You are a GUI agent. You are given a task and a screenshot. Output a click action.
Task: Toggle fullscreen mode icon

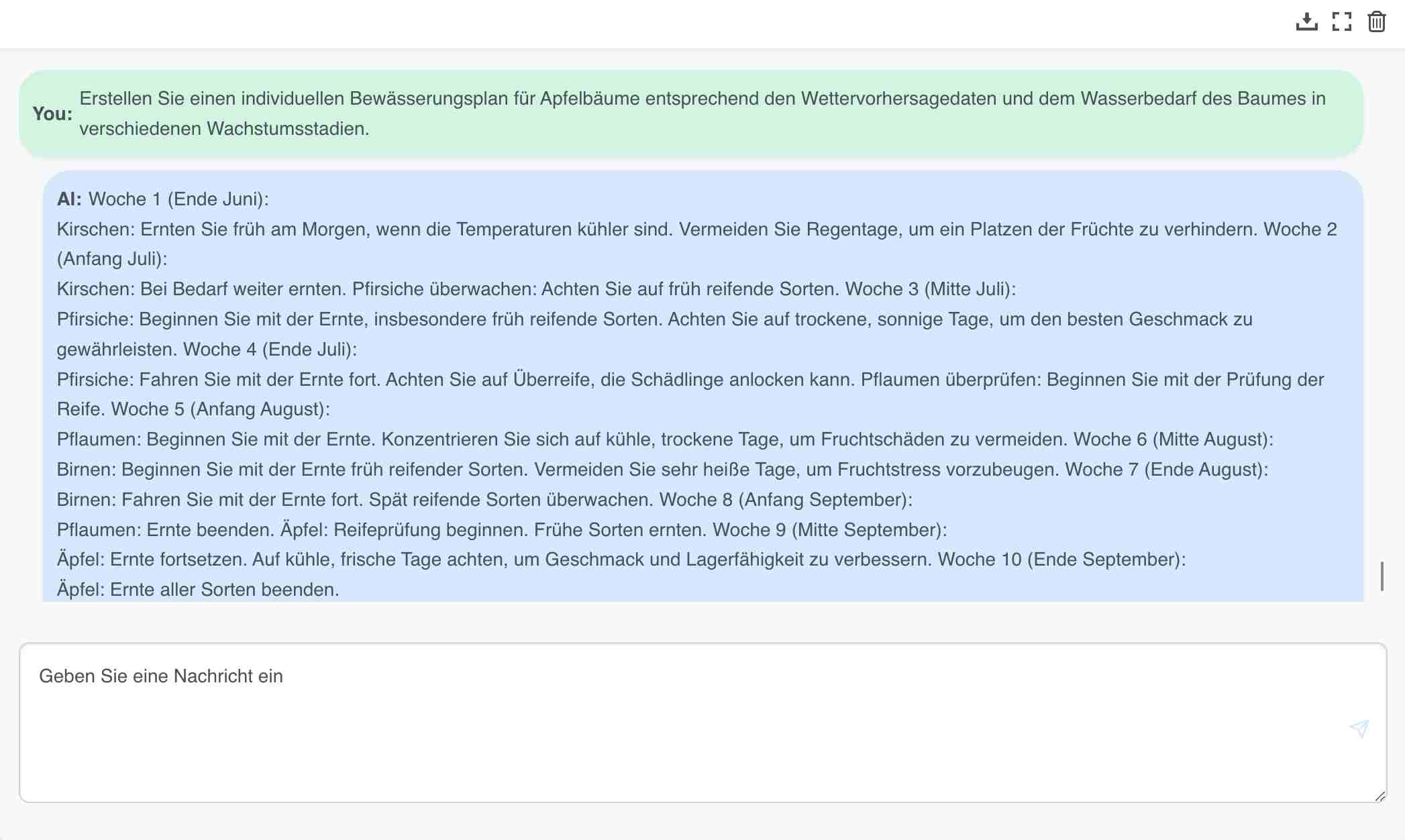[x=1342, y=21]
